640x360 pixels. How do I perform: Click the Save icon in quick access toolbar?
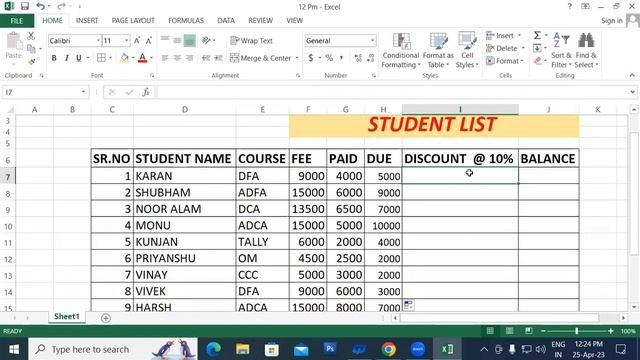24,6
